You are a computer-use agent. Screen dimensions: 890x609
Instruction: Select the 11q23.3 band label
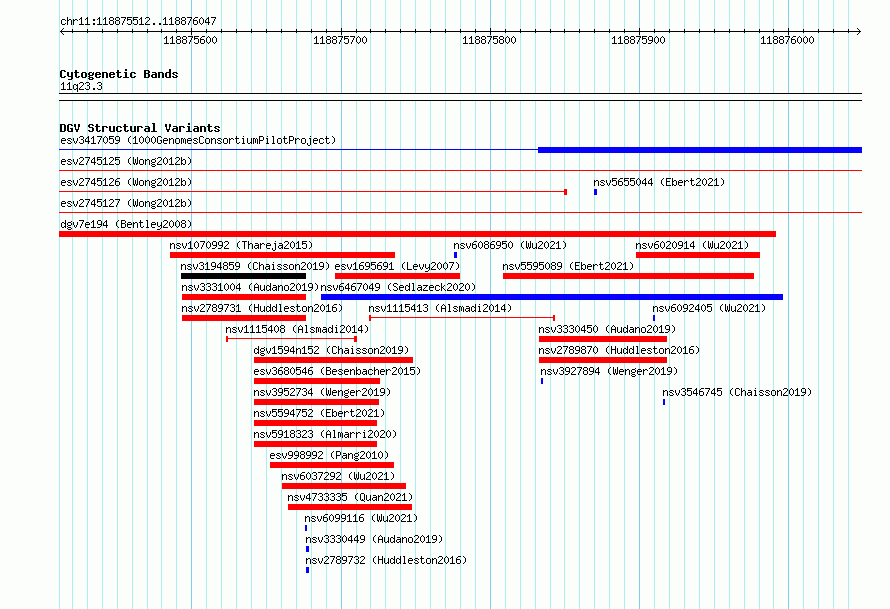[x=81, y=86]
